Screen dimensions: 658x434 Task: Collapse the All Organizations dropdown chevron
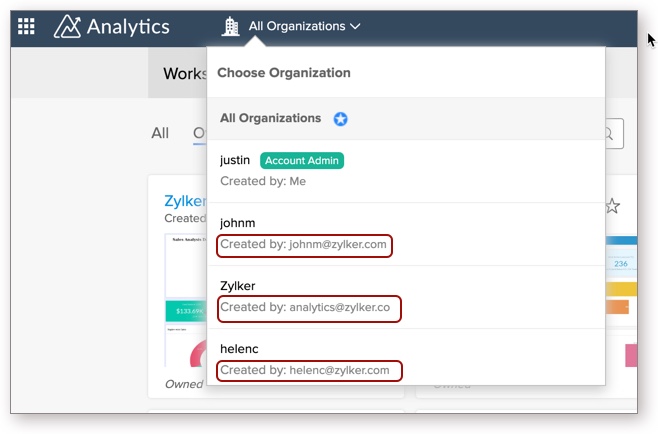[356, 27]
